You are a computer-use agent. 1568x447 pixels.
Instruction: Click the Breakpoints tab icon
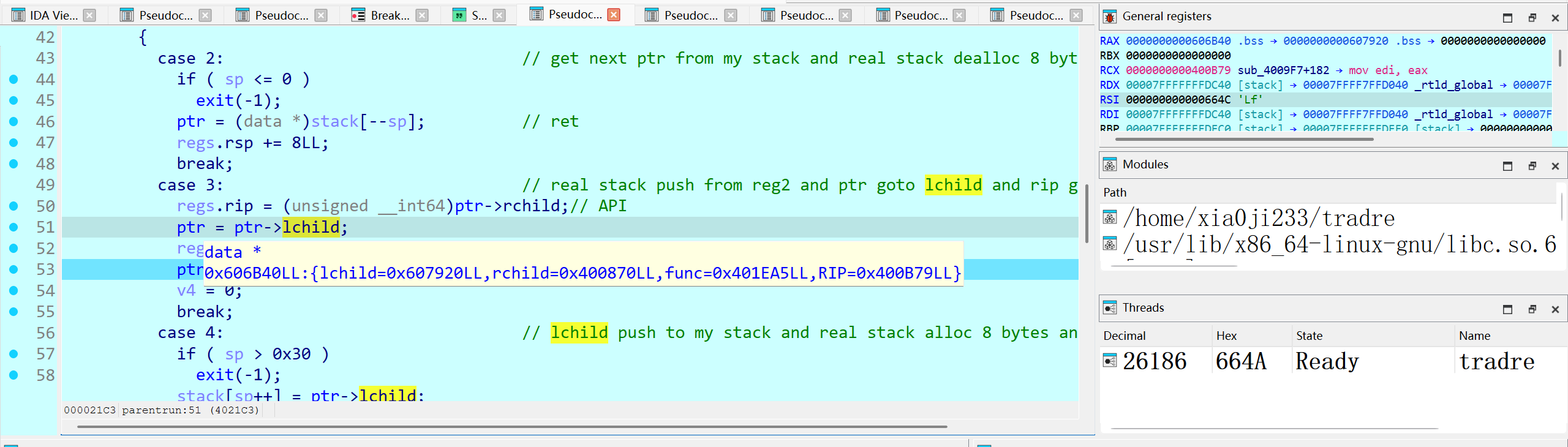point(358,15)
